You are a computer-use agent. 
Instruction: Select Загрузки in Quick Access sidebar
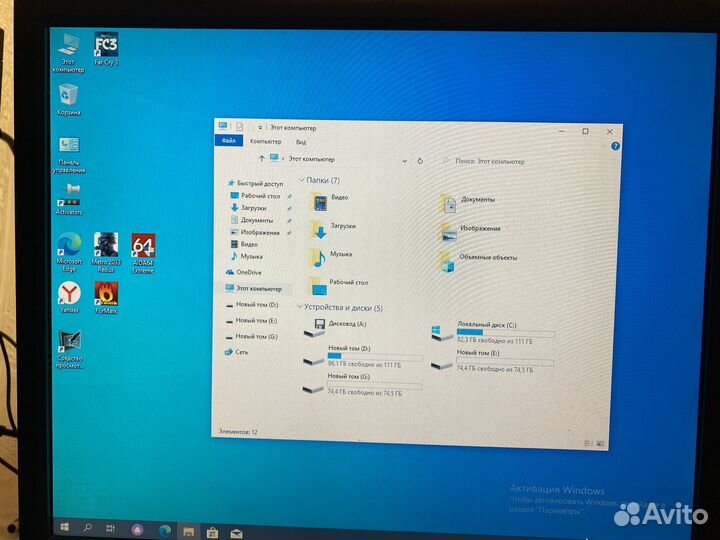(253, 208)
